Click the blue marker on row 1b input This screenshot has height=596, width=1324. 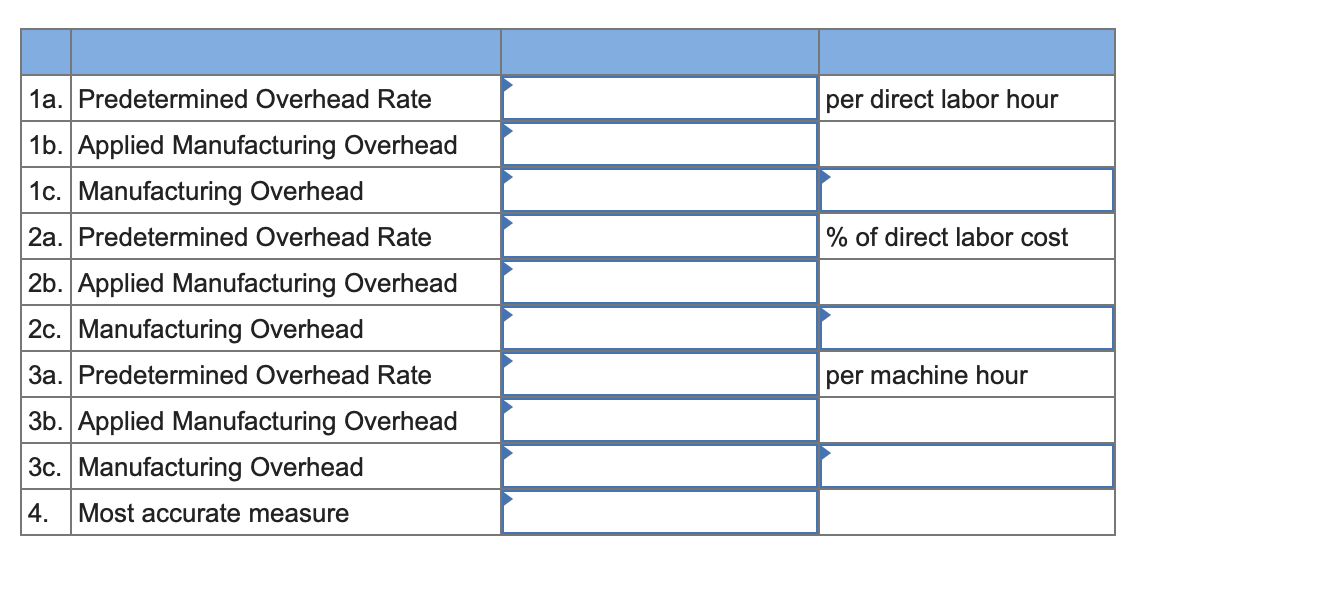(508, 128)
